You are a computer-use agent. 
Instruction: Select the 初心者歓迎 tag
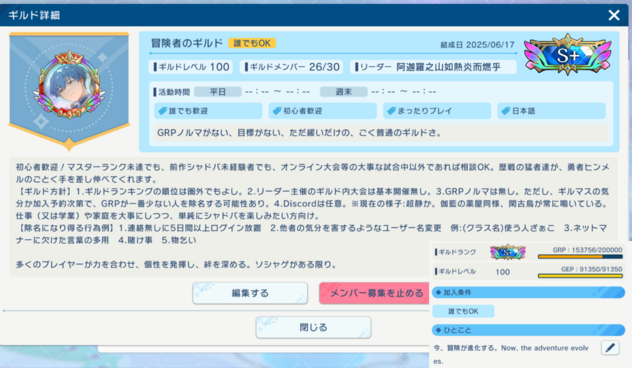click(322, 111)
